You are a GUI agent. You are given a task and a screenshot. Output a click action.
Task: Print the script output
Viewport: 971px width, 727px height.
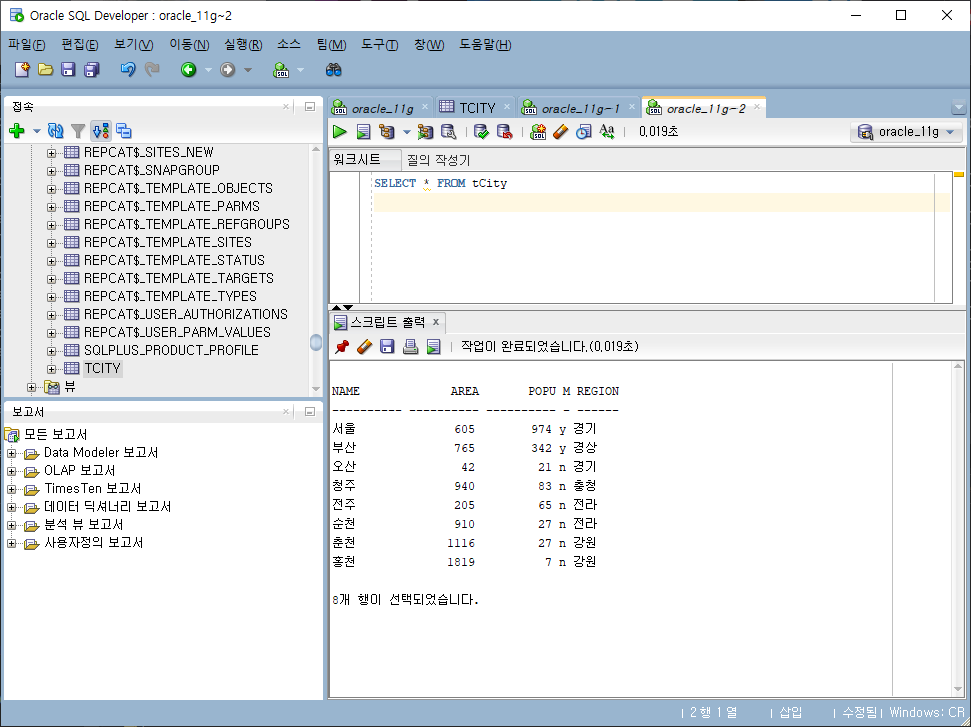(410, 346)
